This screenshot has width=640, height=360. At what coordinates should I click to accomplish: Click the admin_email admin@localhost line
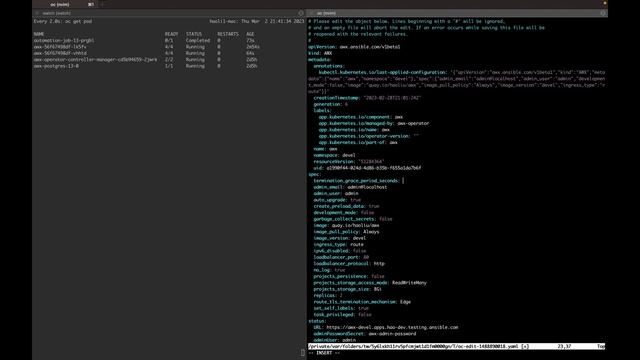click(x=350, y=187)
